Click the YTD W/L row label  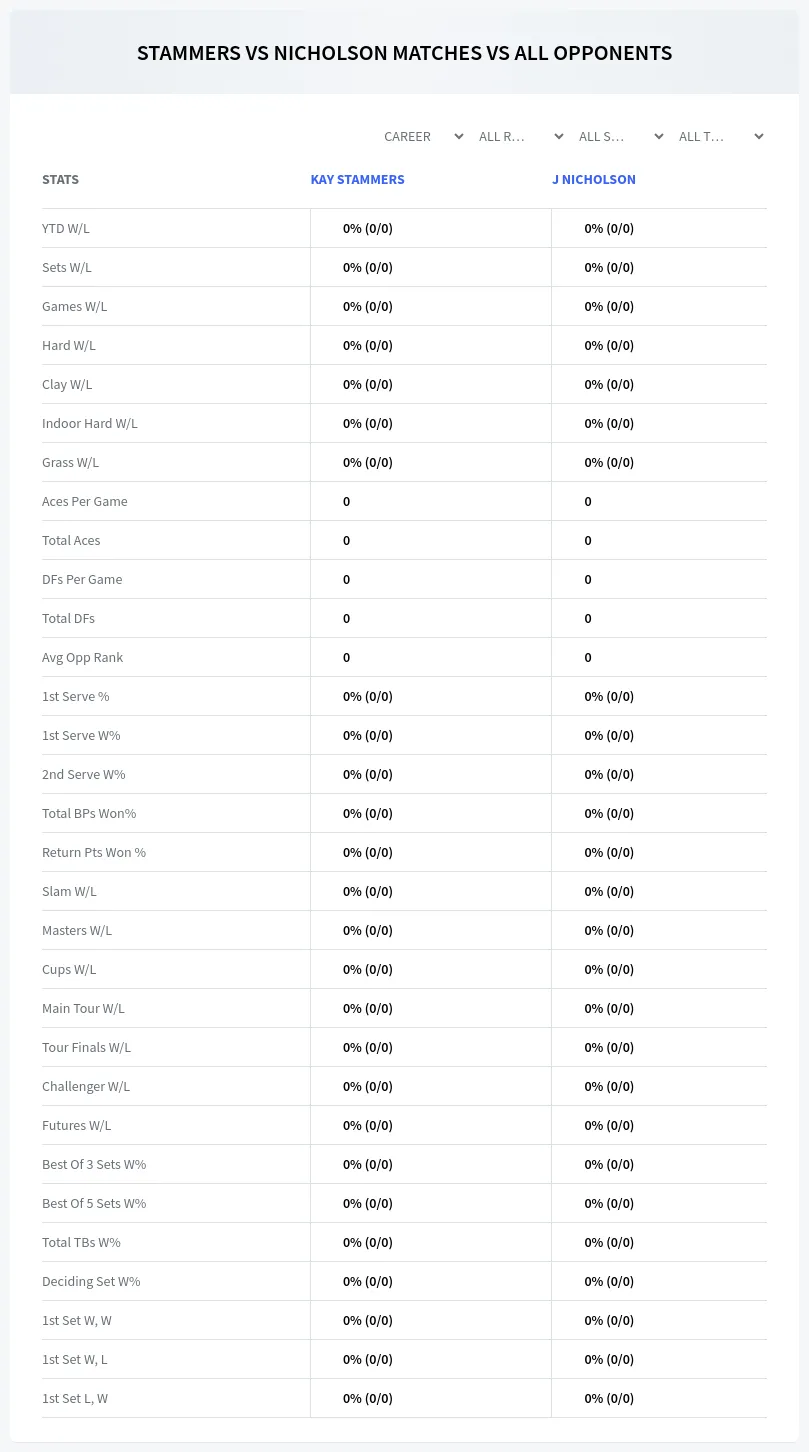(x=66, y=228)
